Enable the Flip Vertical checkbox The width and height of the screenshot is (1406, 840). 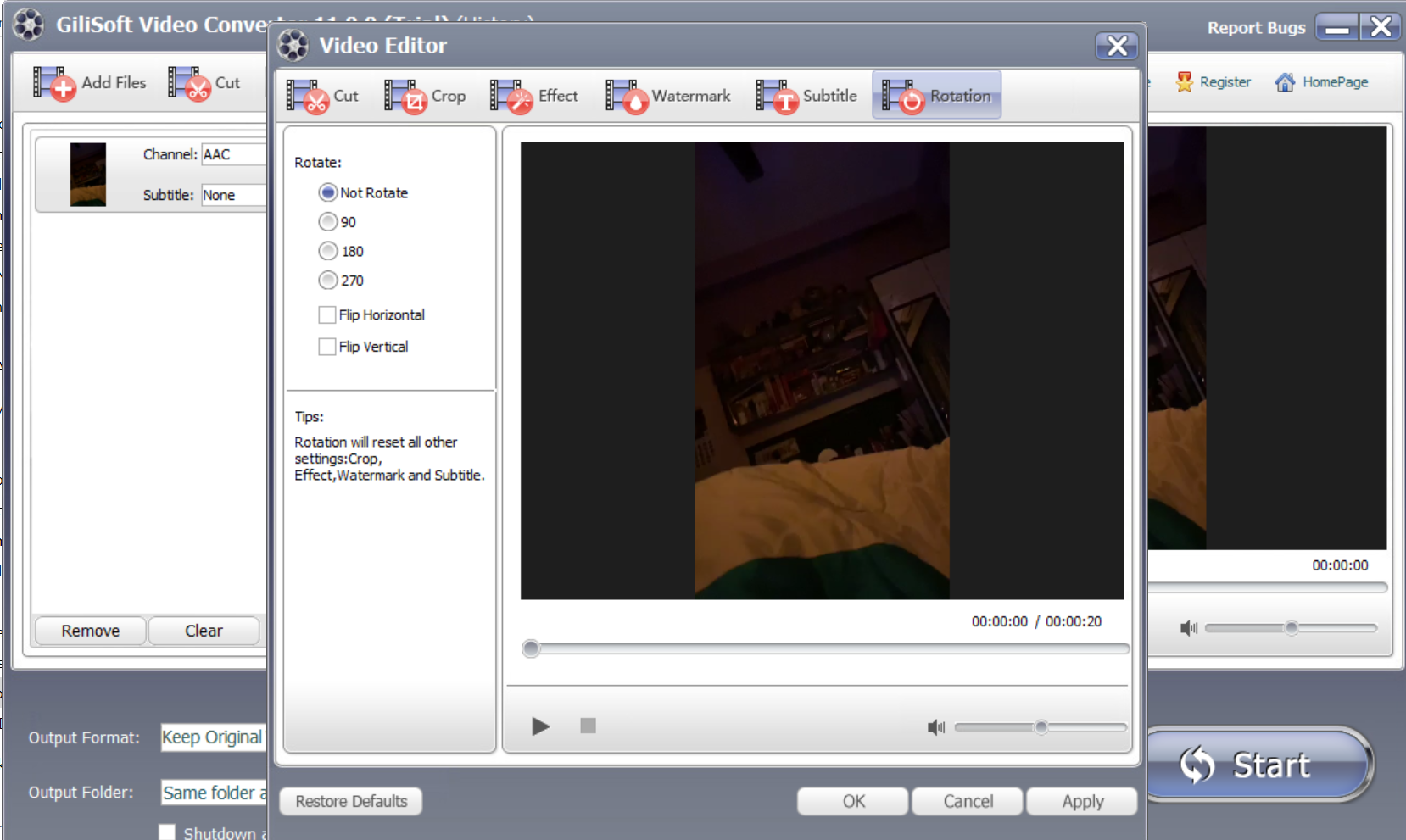pyautogui.click(x=327, y=347)
